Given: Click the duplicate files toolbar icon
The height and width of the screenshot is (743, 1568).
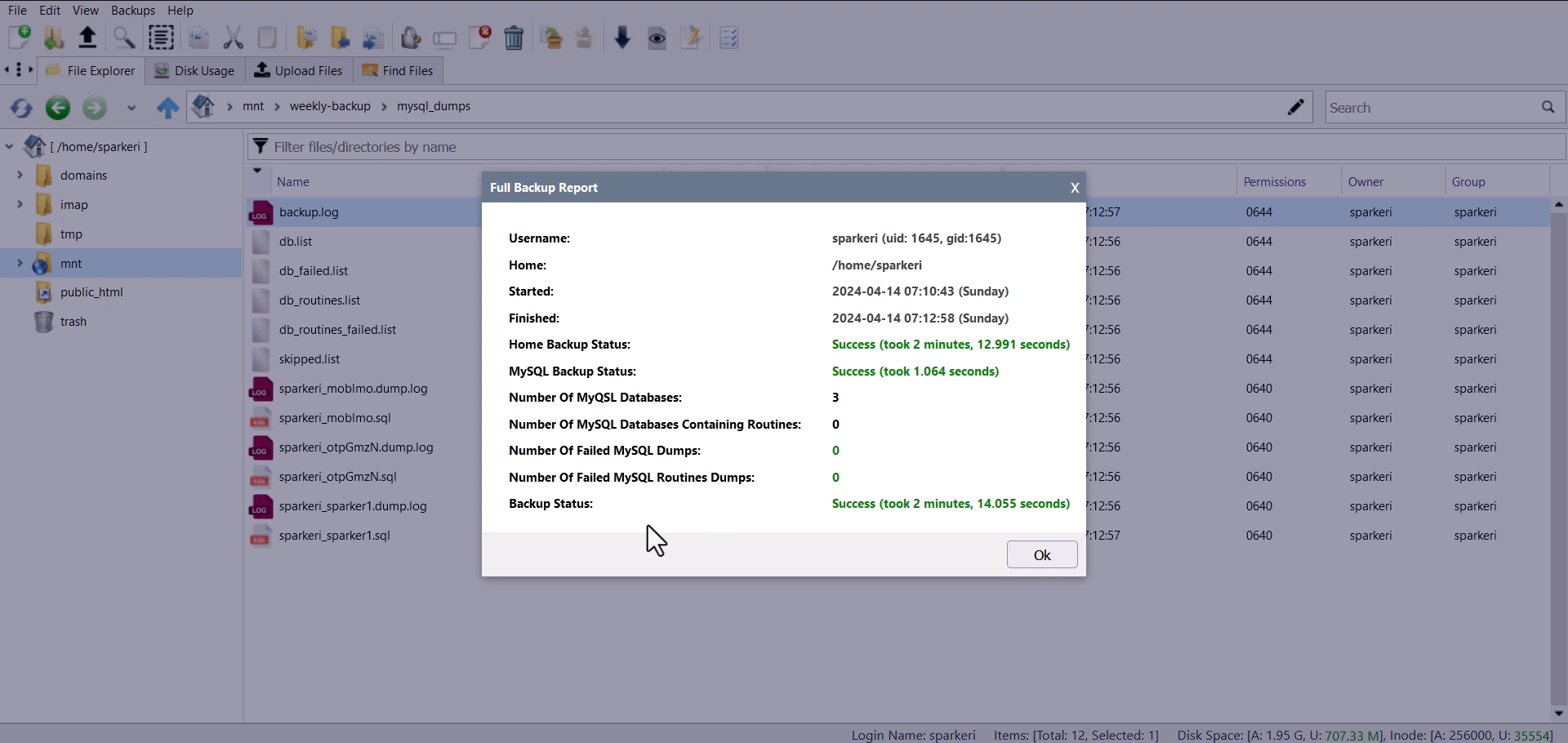Looking at the screenshot, I should 374,38.
